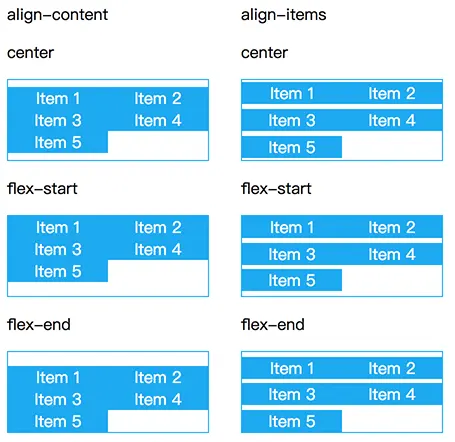Click the align-items heading
This screenshot has width=455, height=442.
[x=284, y=15]
